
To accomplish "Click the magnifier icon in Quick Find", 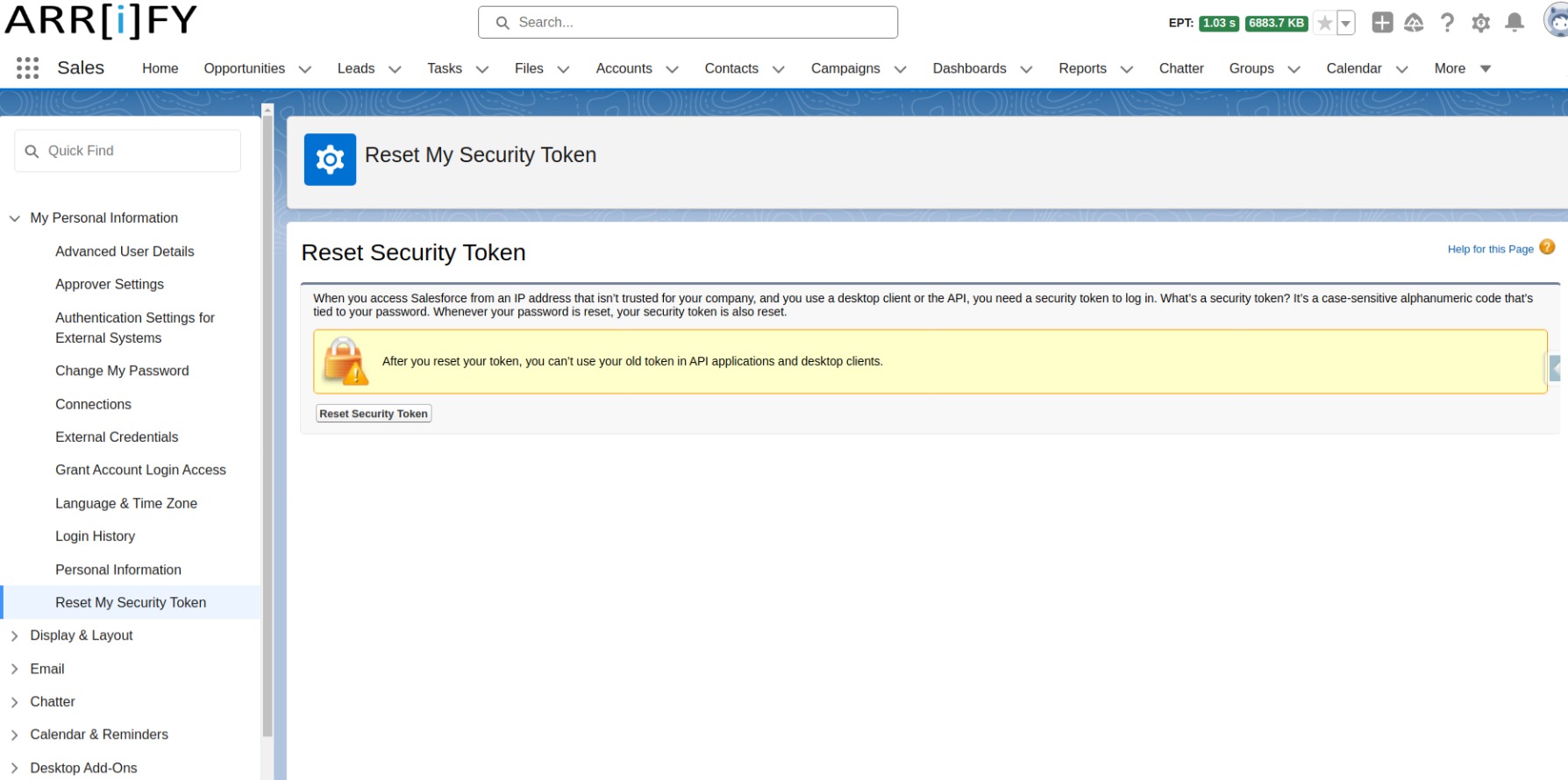I will (x=32, y=151).
